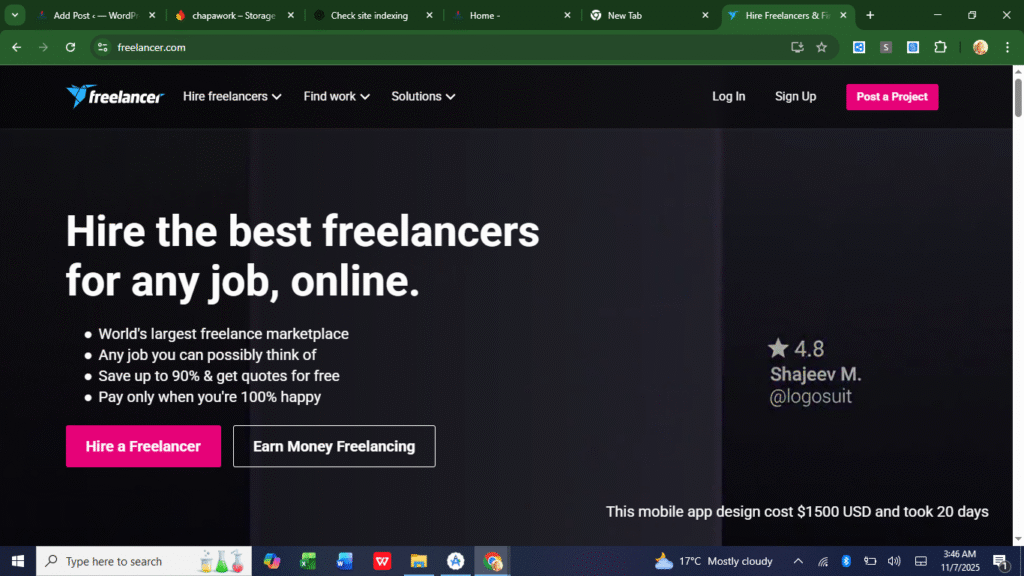Launch Excel from the taskbar
The image size is (1024, 576).
pyautogui.click(x=308, y=561)
